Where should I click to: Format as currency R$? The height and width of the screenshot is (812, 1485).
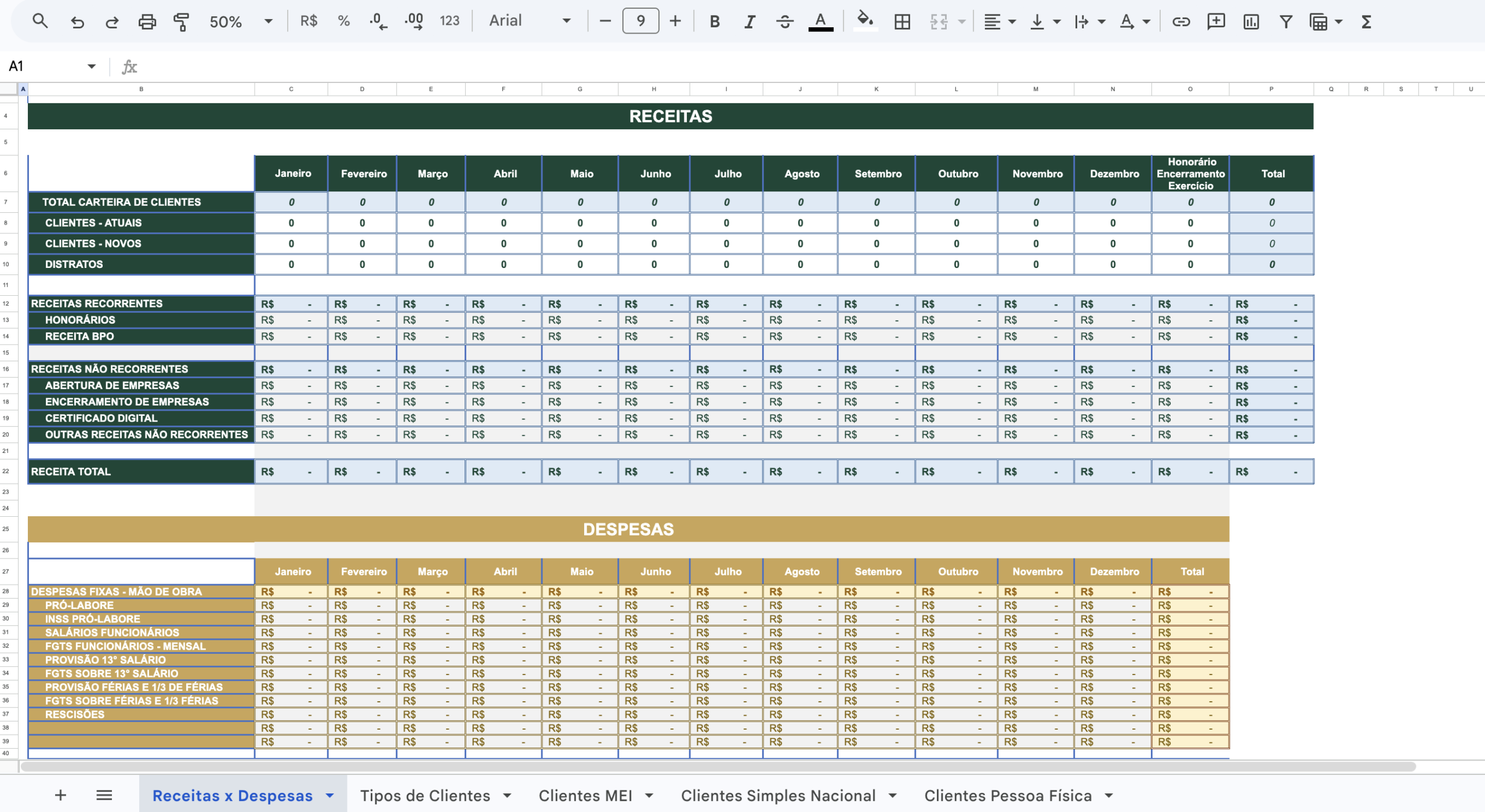tap(309, 21)
